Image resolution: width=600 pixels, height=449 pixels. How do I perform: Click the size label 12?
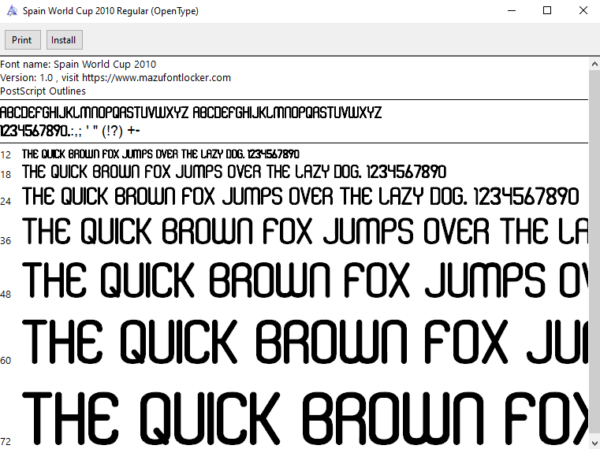pos(6,155)
